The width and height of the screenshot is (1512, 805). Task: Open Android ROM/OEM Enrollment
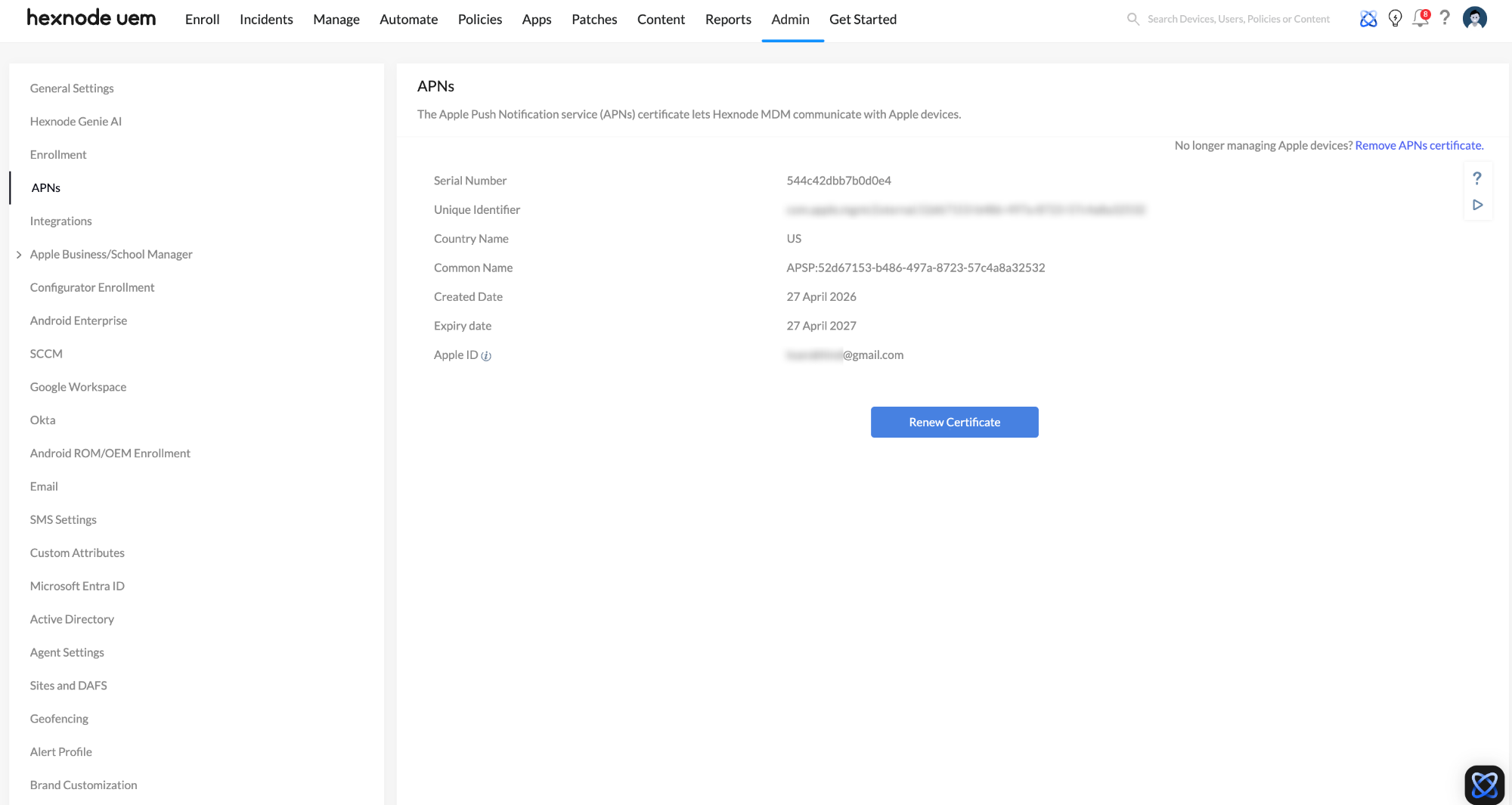(x=110, y=454)
